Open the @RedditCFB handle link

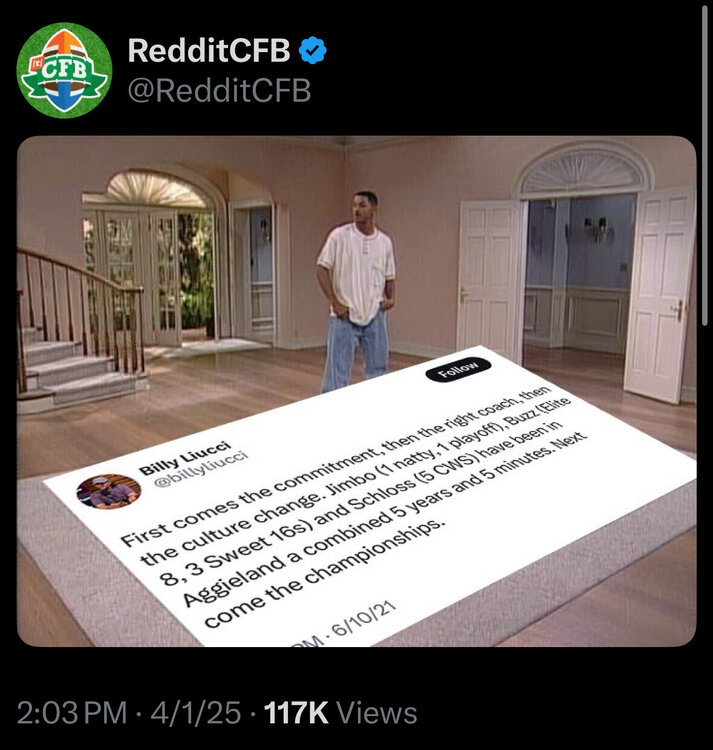pos(219,90)
